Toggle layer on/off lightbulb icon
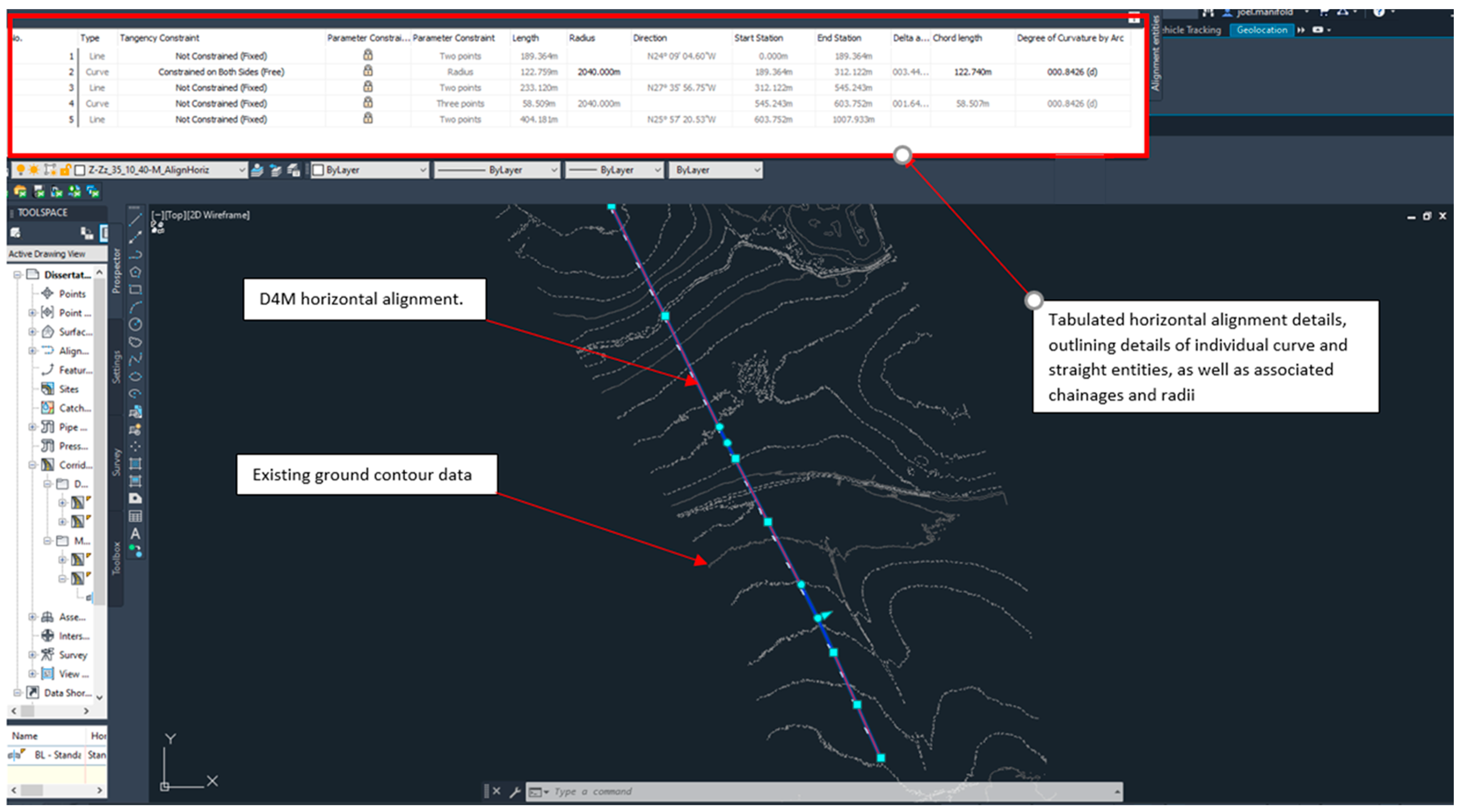The image size is (1462, 812). tap(20, 170)
